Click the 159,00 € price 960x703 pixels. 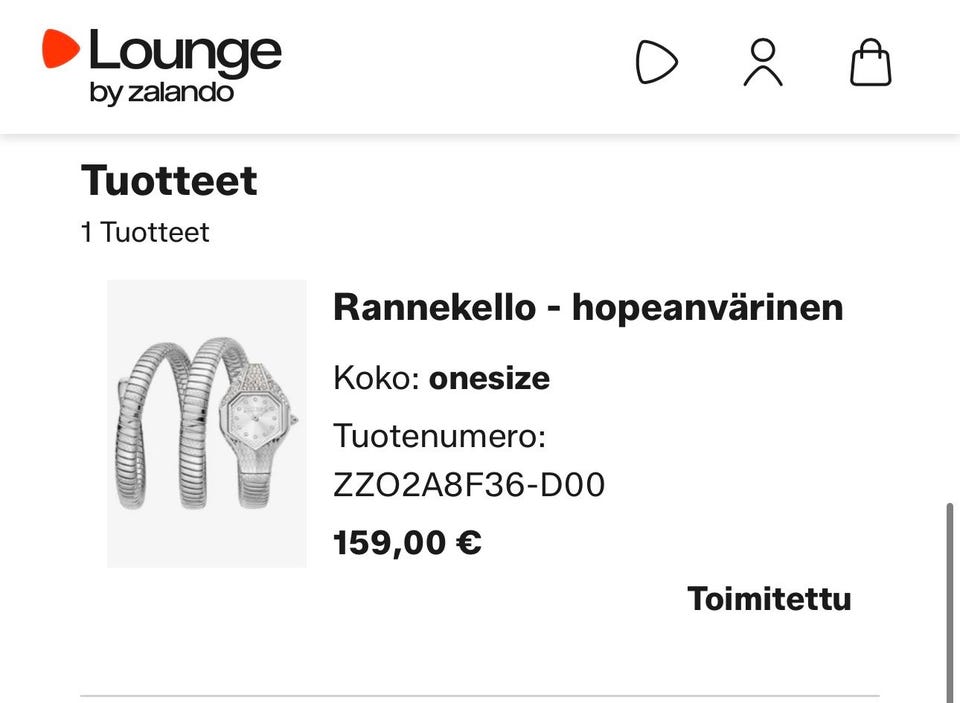pyautogui.click(x=407, y=543)
